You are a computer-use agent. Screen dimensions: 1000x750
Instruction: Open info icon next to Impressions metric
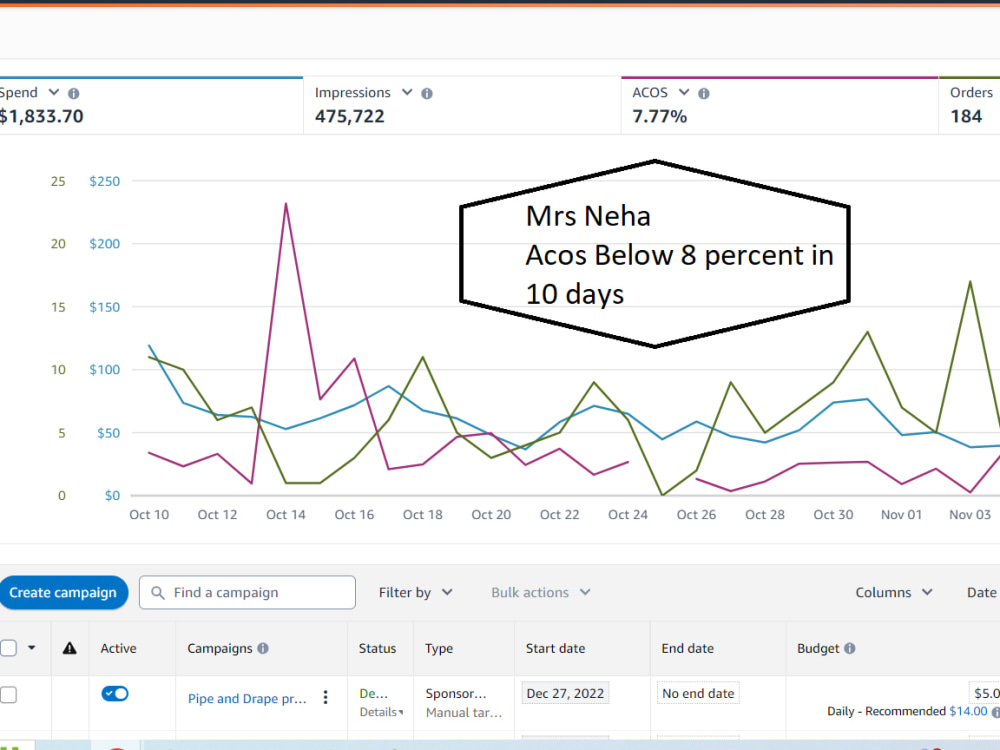point(427,94)
